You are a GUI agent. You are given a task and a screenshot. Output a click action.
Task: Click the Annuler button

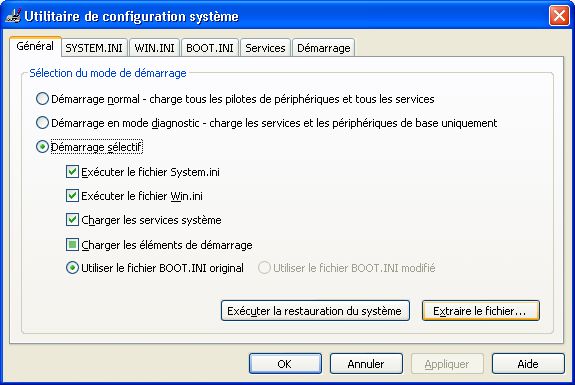tap(366, 364)
